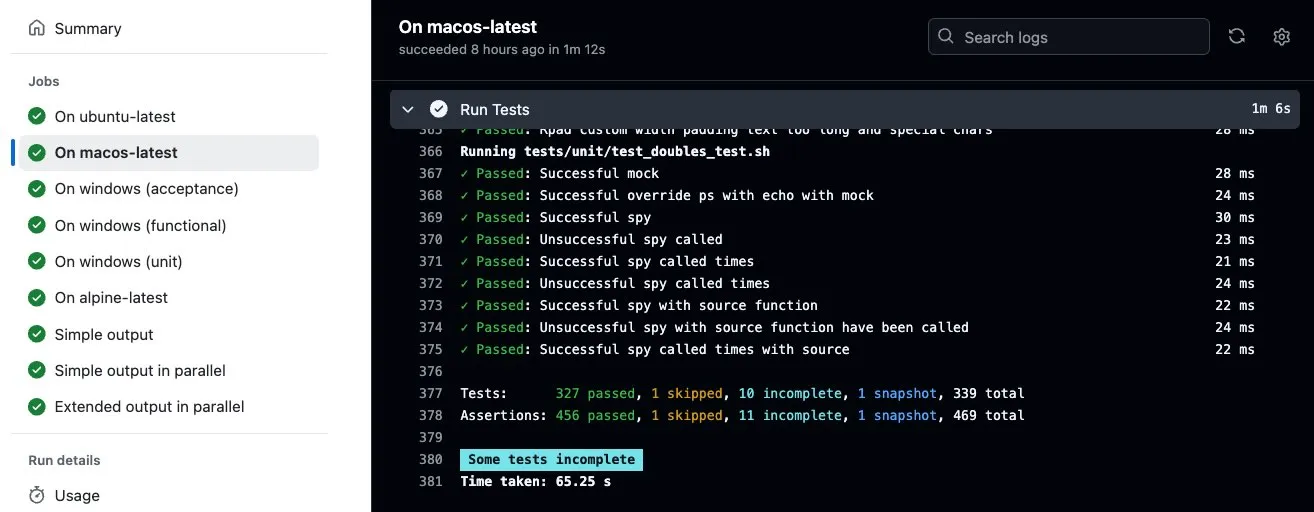1314x512 pixels.
Task: Open Extended output in parallel job
Action: (x=169, y=407)
